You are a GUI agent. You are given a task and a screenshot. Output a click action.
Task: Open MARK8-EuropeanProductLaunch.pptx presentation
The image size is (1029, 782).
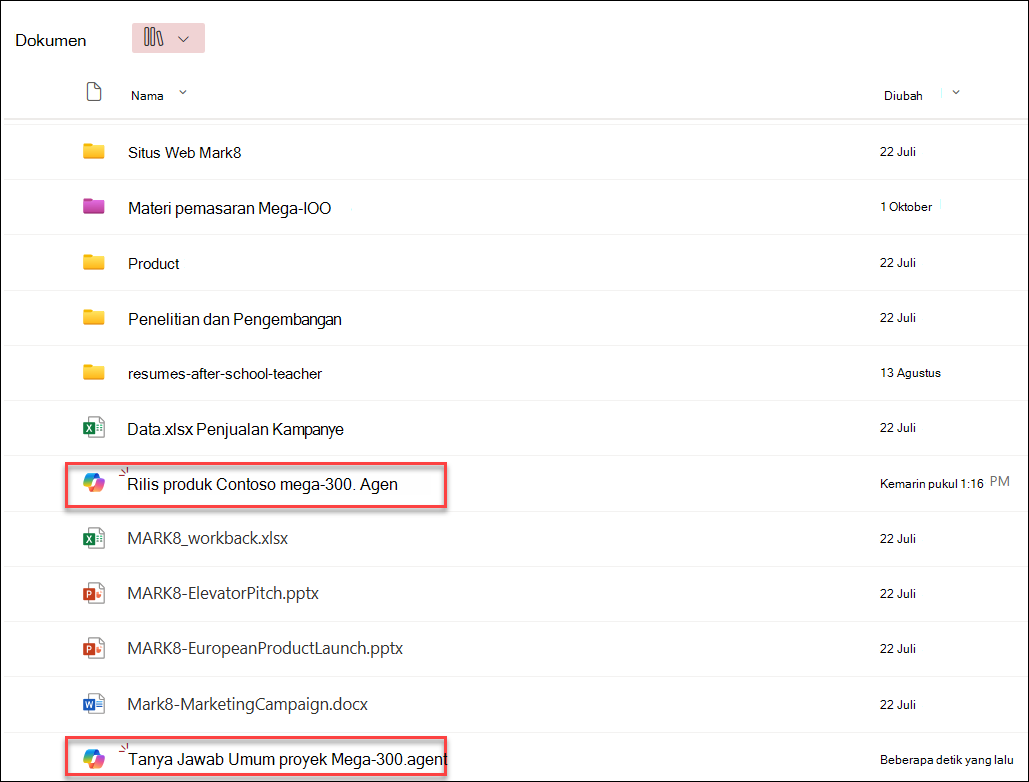click(265, 649)
